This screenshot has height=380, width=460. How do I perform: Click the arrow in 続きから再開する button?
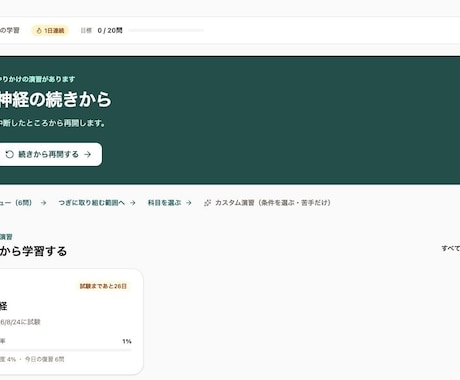click(x=87, y=154)
